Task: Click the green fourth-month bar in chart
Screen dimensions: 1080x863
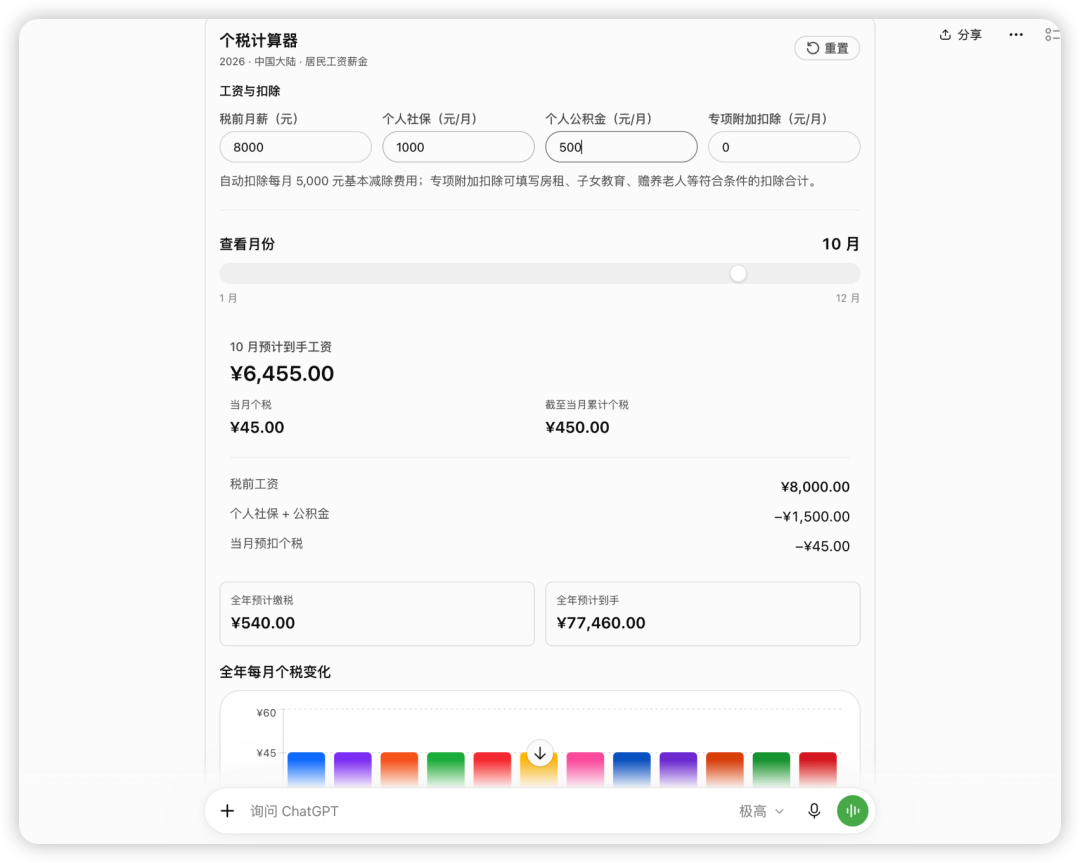Action: [446, 769]
